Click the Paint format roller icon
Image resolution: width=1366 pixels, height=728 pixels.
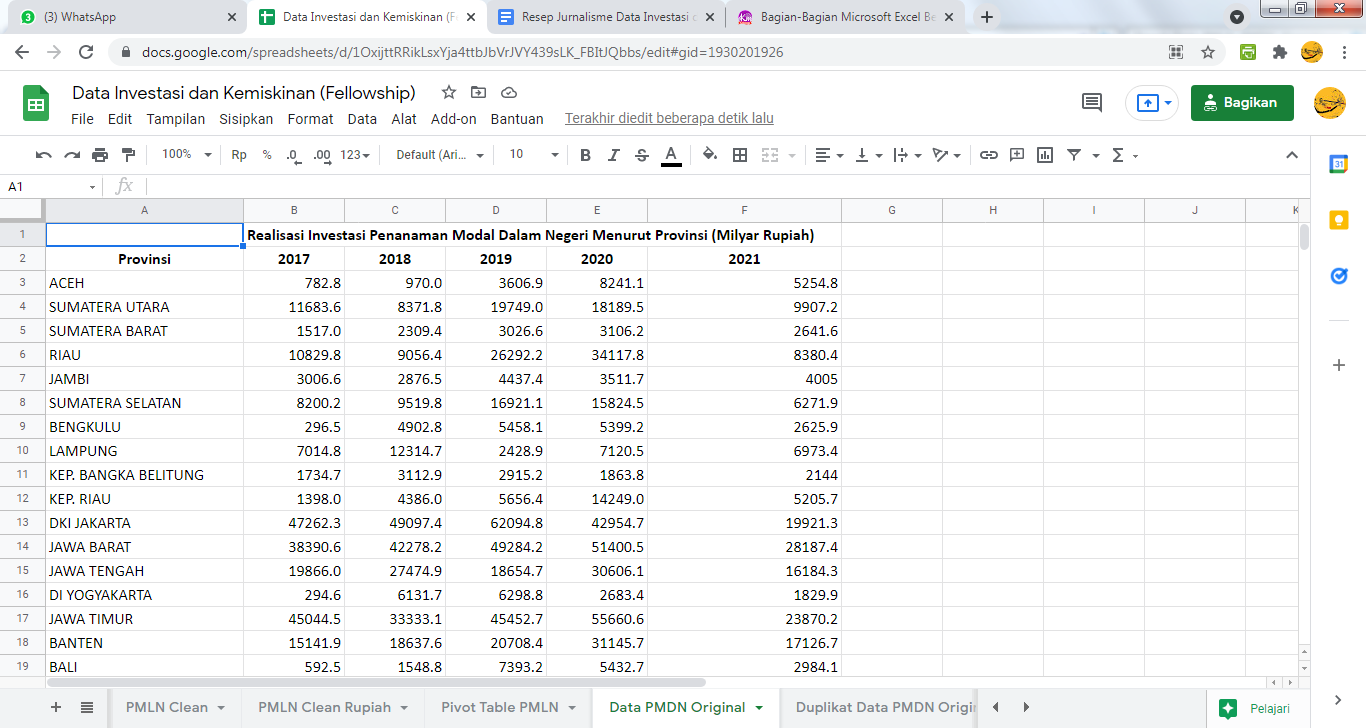click(128, 155)
